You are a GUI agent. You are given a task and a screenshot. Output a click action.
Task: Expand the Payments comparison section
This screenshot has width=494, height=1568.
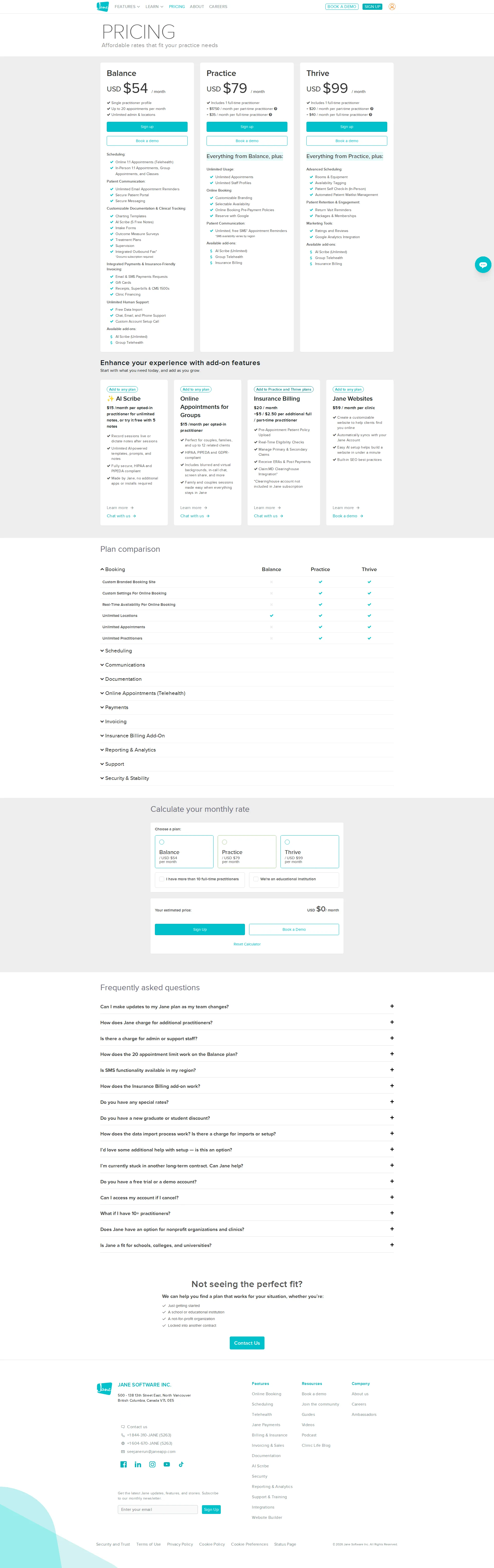114,707
